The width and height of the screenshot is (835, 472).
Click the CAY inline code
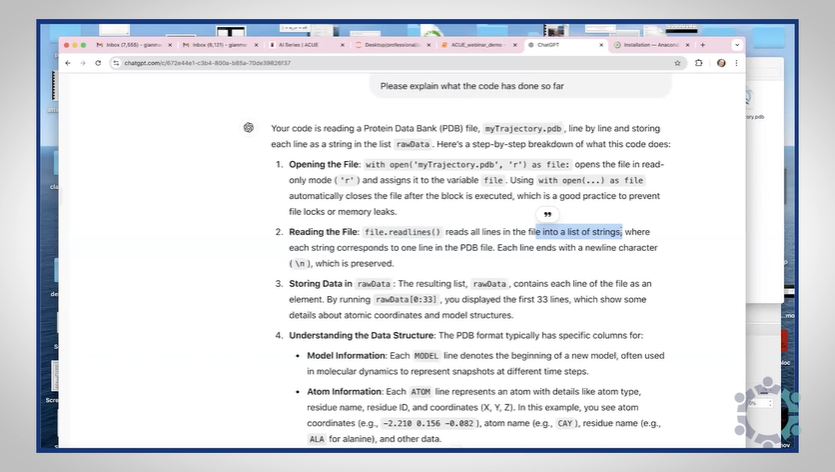point(564,424)
